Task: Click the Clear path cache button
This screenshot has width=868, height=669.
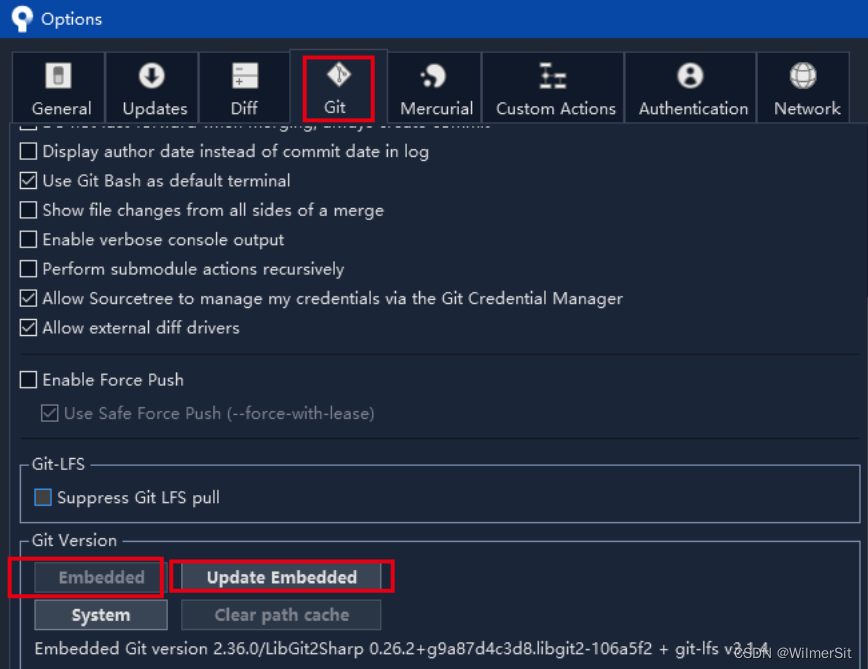Action: (281, 615)
